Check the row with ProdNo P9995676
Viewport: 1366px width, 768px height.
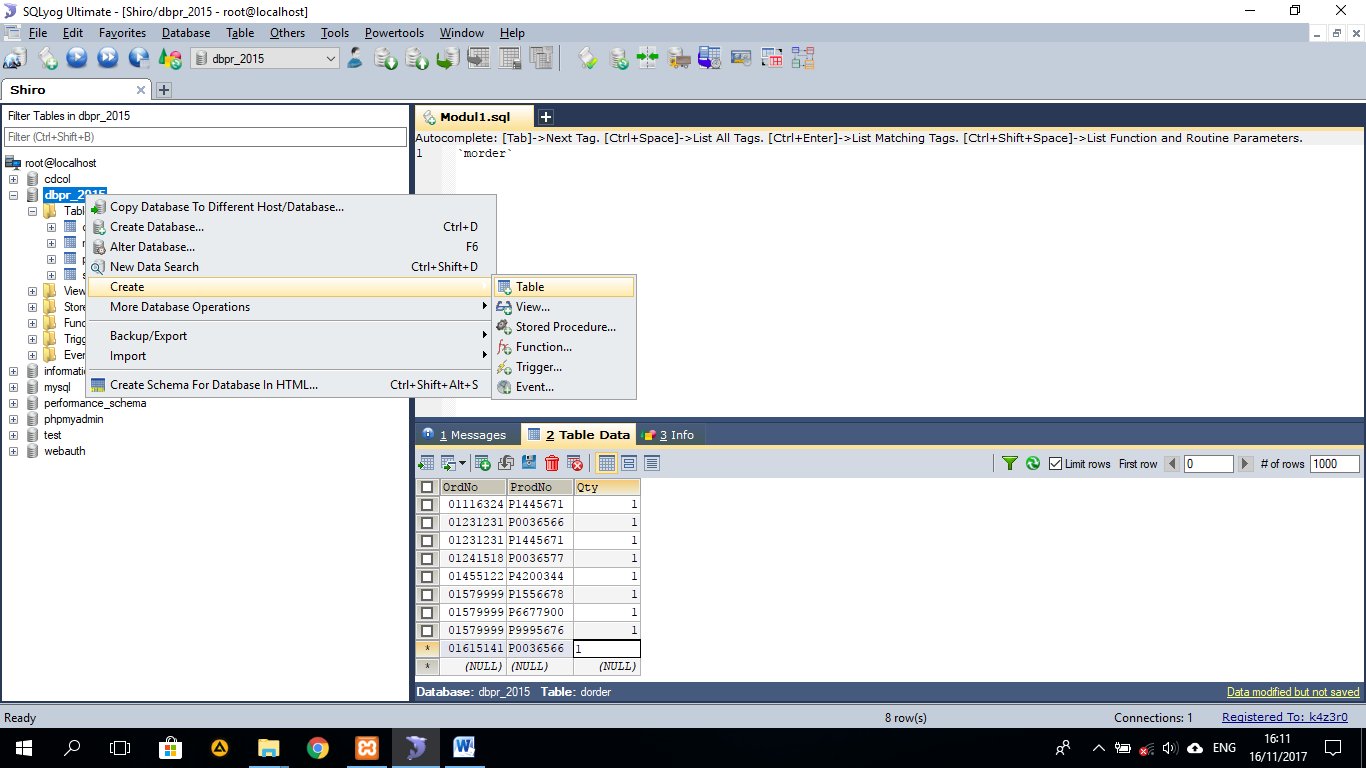point(427,631)
